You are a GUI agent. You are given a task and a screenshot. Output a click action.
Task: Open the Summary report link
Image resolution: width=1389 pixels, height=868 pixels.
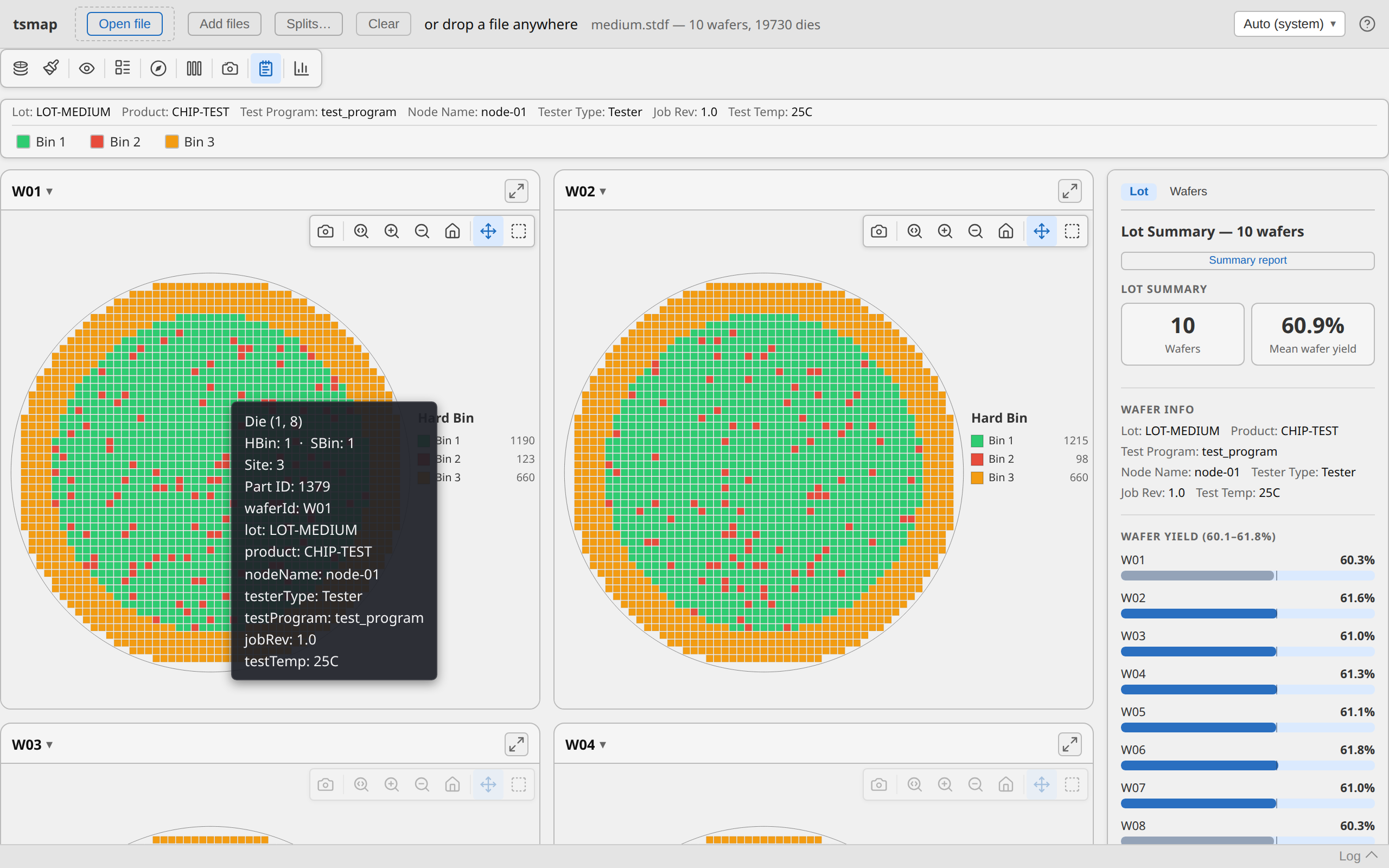[x=1247, y=260]
